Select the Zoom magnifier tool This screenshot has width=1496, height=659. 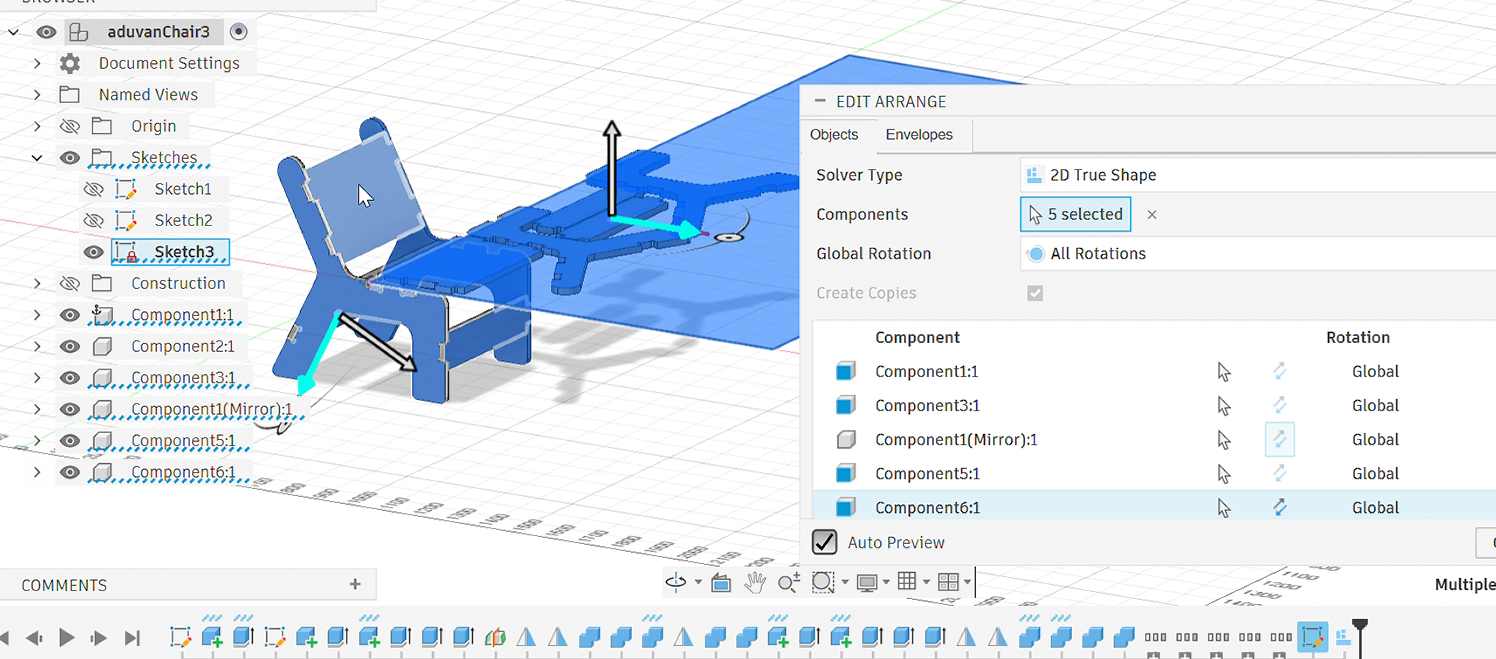[788, 582]
